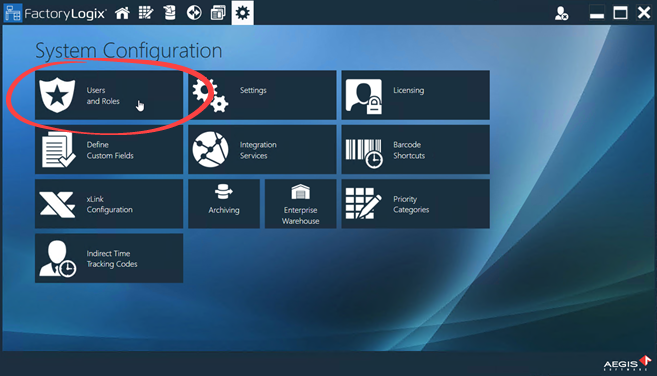Open the stacked windows toolbar icon

218,13
